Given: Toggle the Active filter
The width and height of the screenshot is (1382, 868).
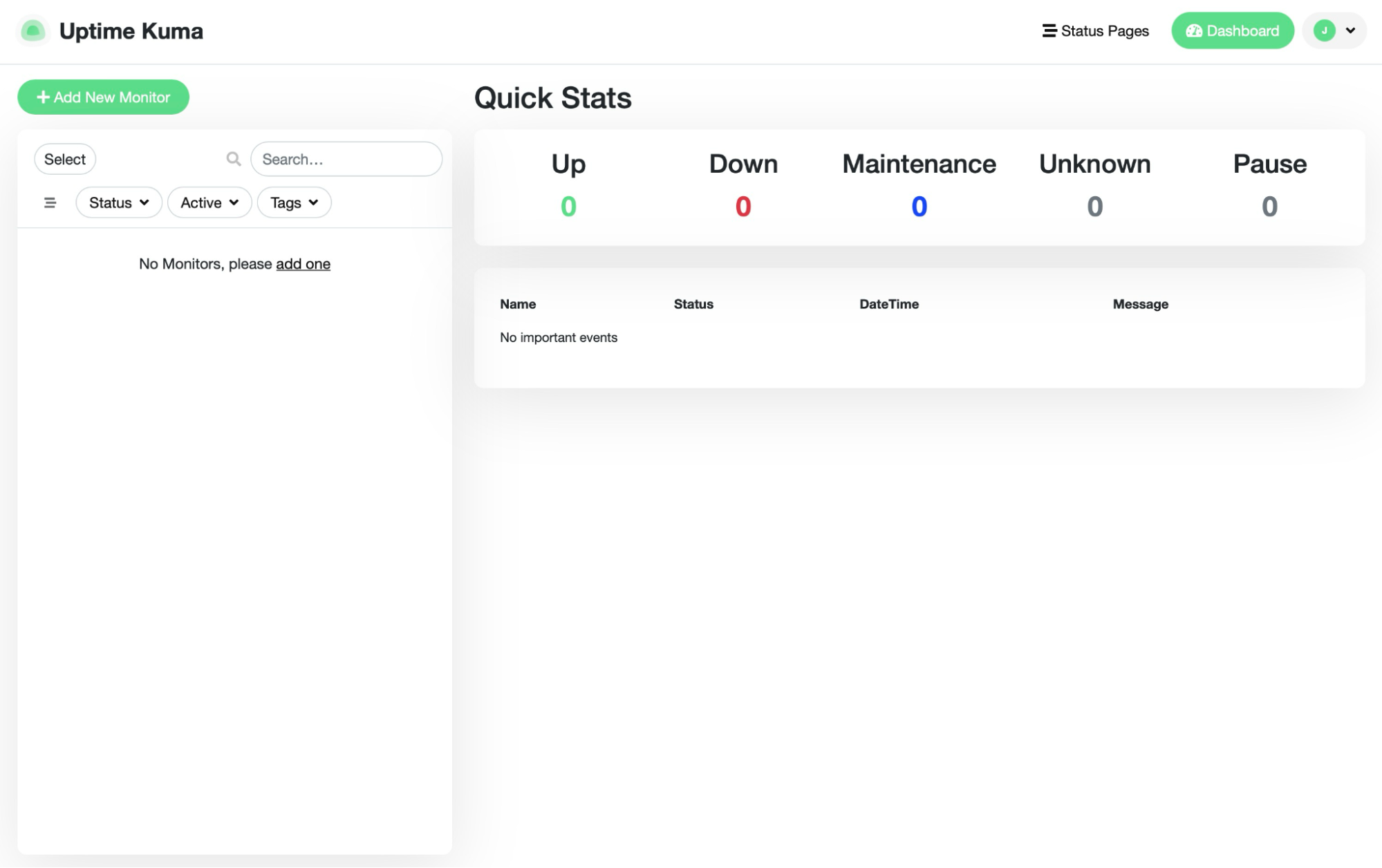Looking at the screenshot, I should pos(209,202).
